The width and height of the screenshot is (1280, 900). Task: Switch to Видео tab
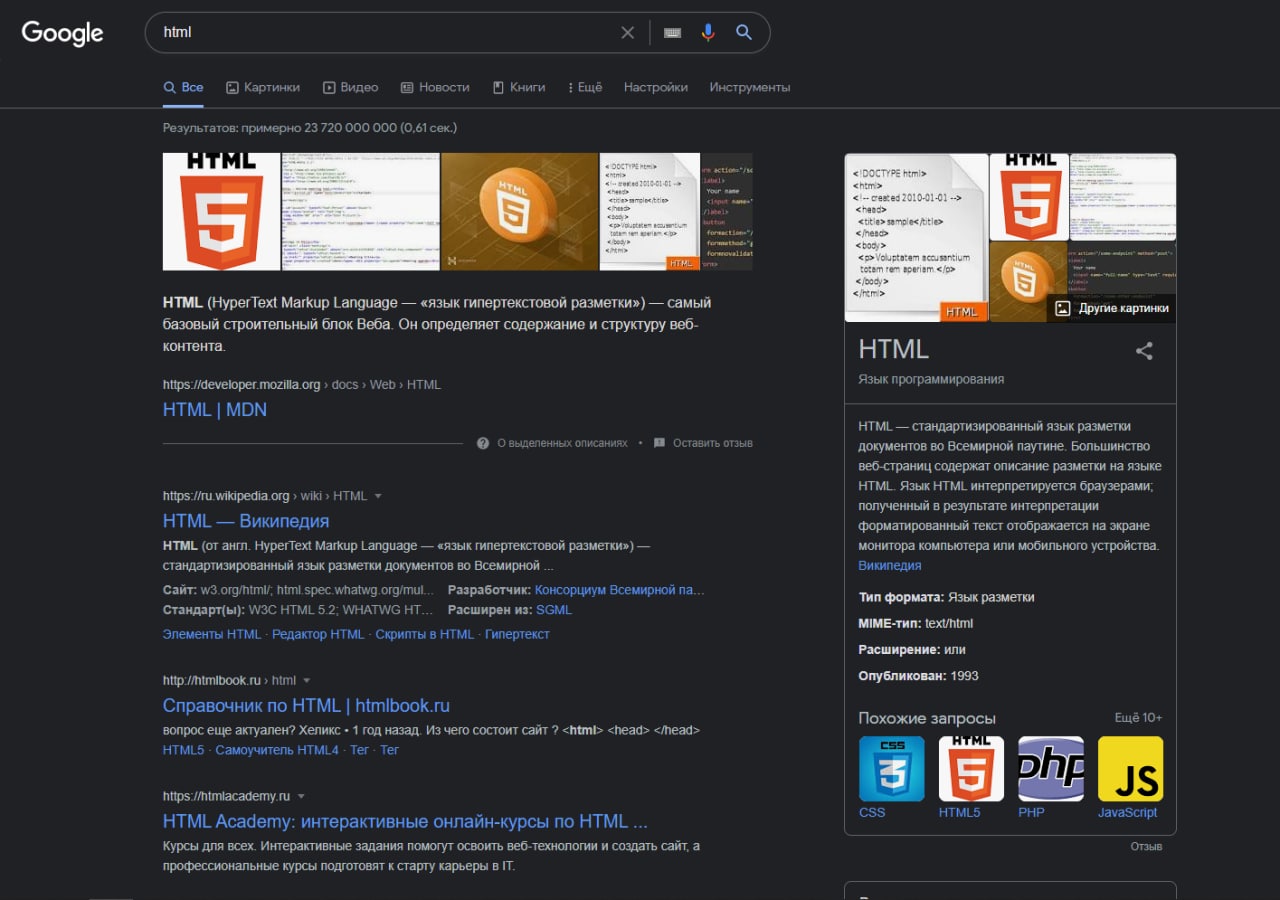350,87
